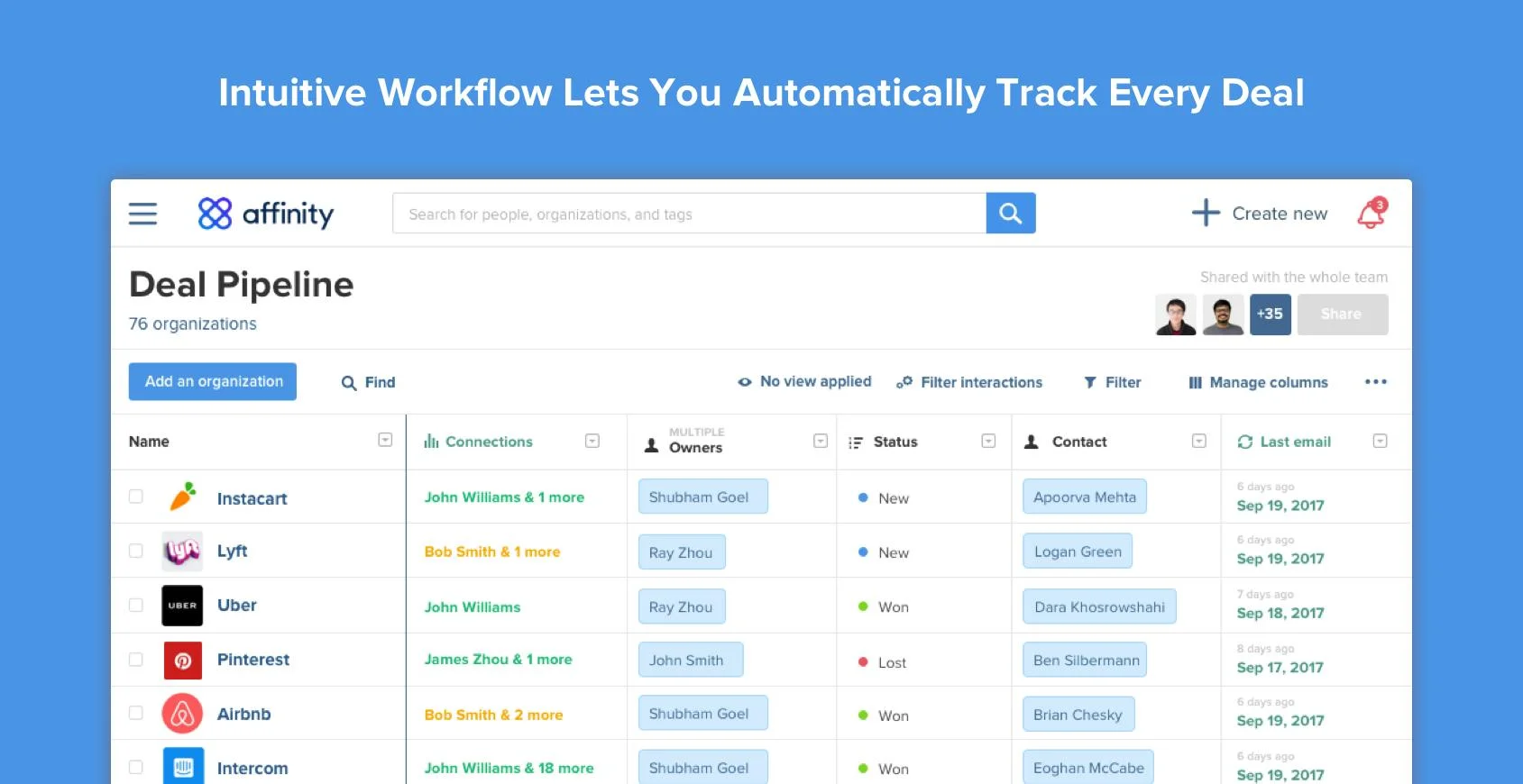Open Bob Smith & 2 more connections

pos(494,715)
